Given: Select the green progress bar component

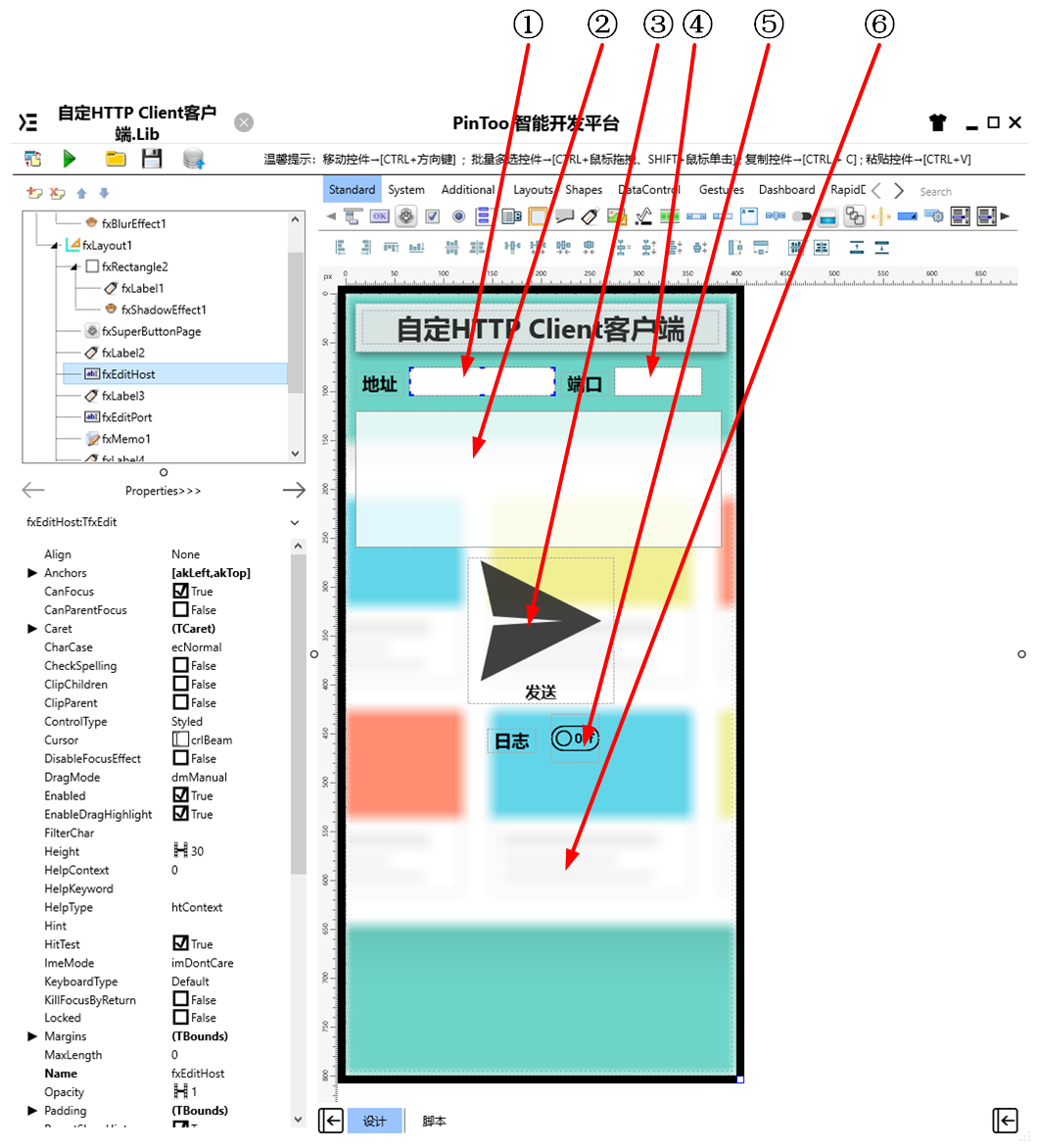Looking at the screenshot, I should tap(669, 215).
